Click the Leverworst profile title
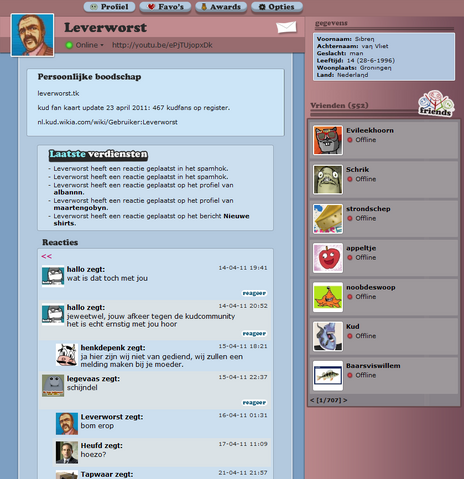Screen dimensions: 464x479 (x=105, y=27)
